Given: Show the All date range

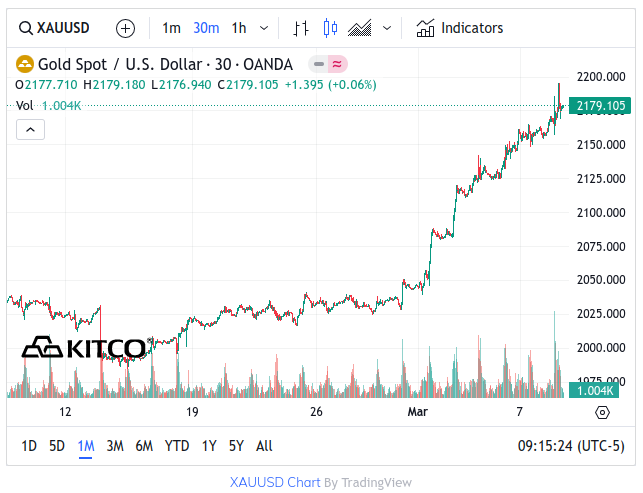Looking at the screenshot, I should coord(264,446).
